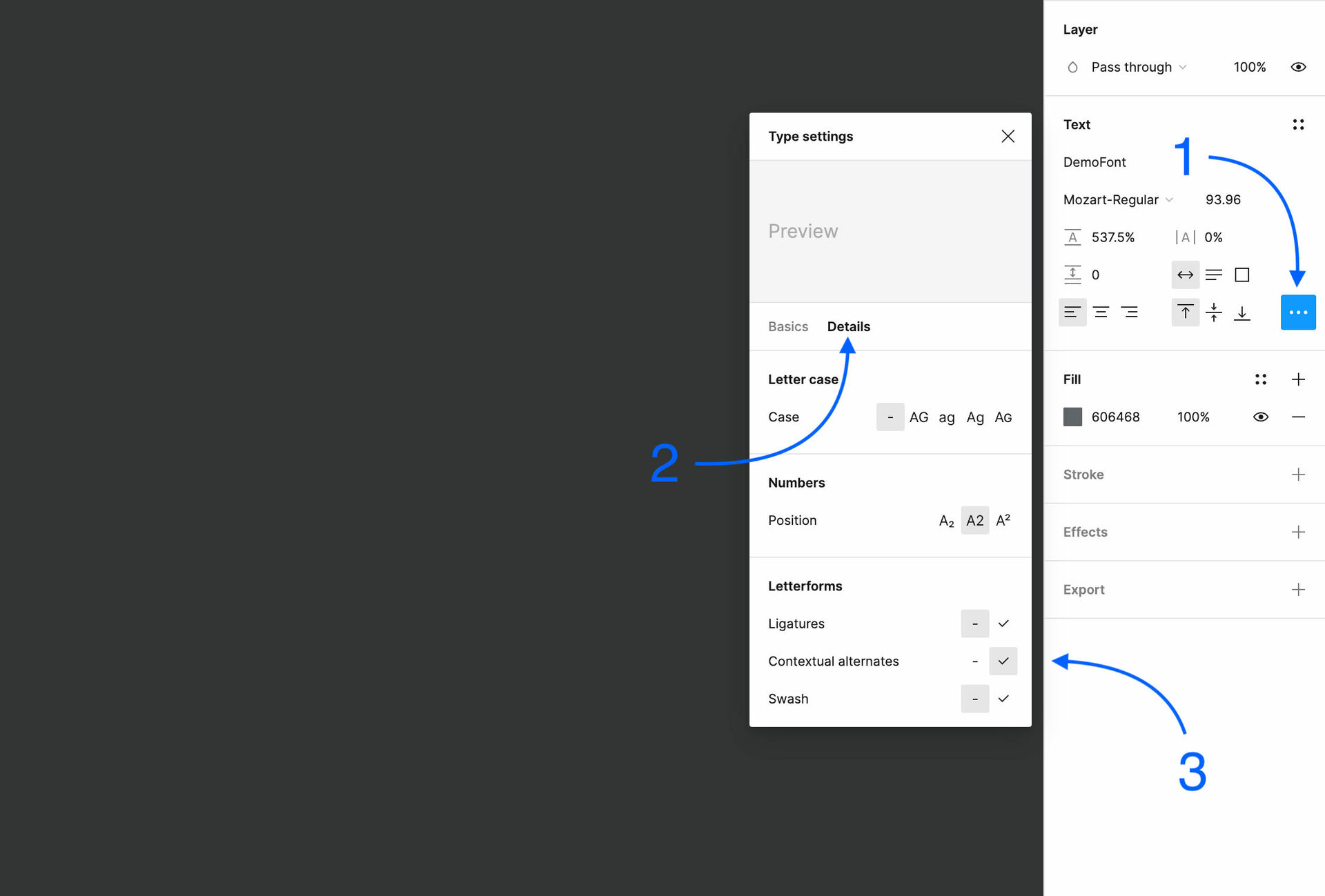Click the 606468 fill color swatch
1325x896 pixels.
tap(1072, 417)
